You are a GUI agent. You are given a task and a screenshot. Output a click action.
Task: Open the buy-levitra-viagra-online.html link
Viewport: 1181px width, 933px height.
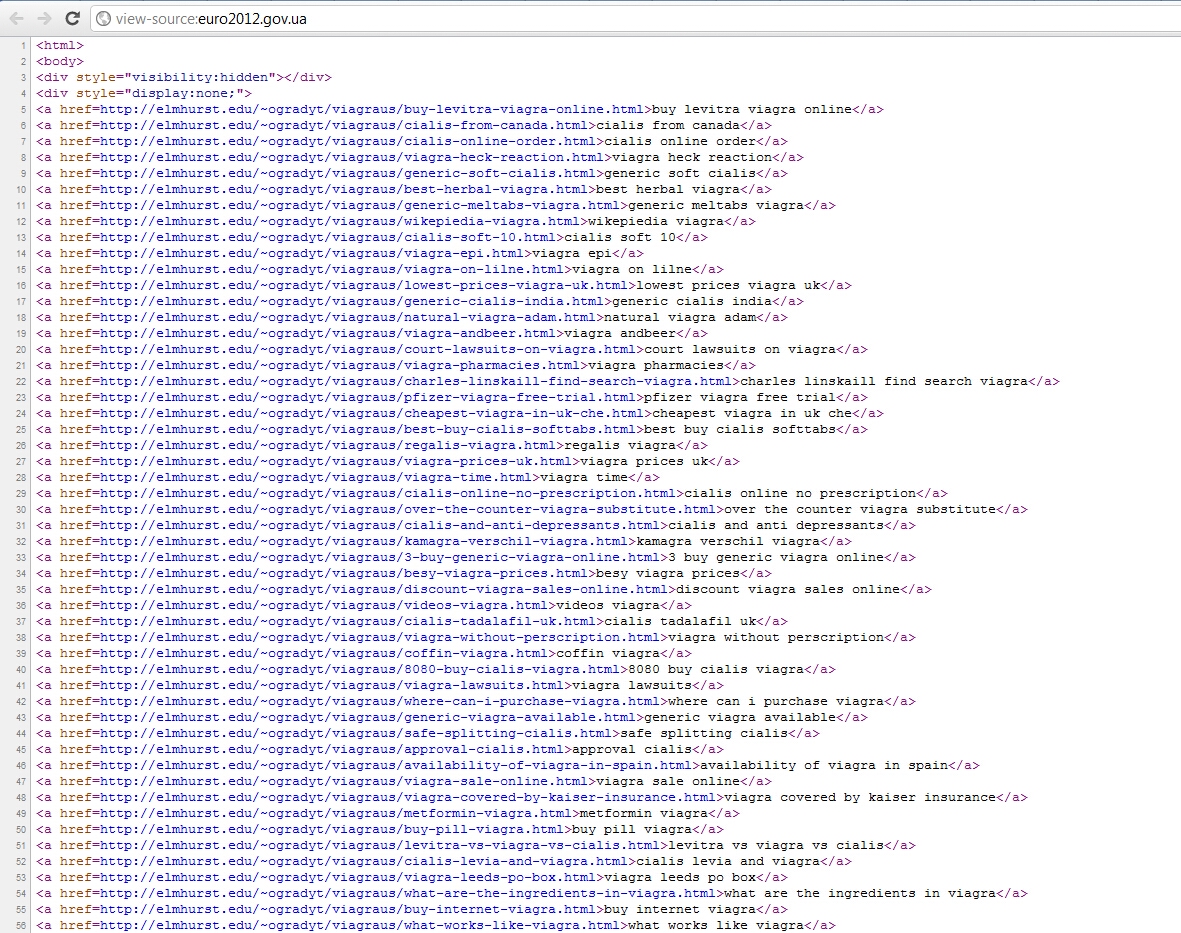coord(371,109)
